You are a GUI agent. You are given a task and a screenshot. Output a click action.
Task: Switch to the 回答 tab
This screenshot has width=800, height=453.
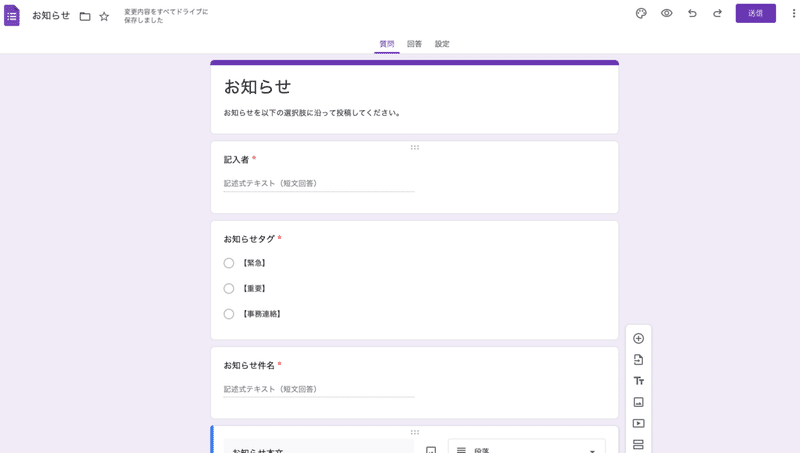click(x=414, y=44)
